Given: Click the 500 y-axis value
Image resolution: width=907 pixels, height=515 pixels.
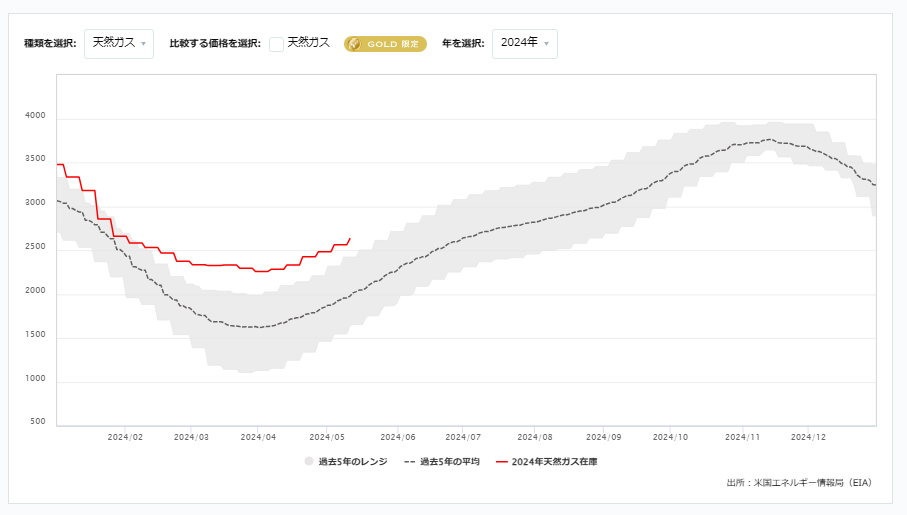Looking at the screenshot, I should pyautogui.click(x=38, y=421).
